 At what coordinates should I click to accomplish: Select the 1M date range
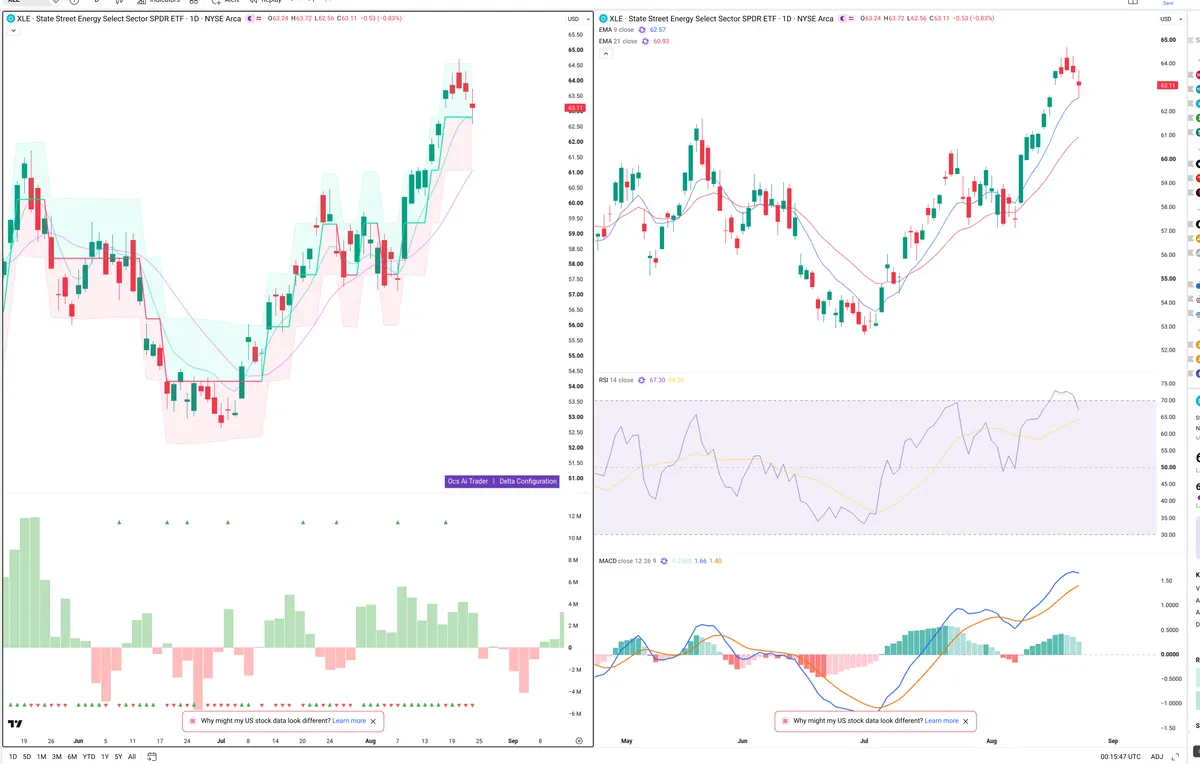[x=41, y=757]
